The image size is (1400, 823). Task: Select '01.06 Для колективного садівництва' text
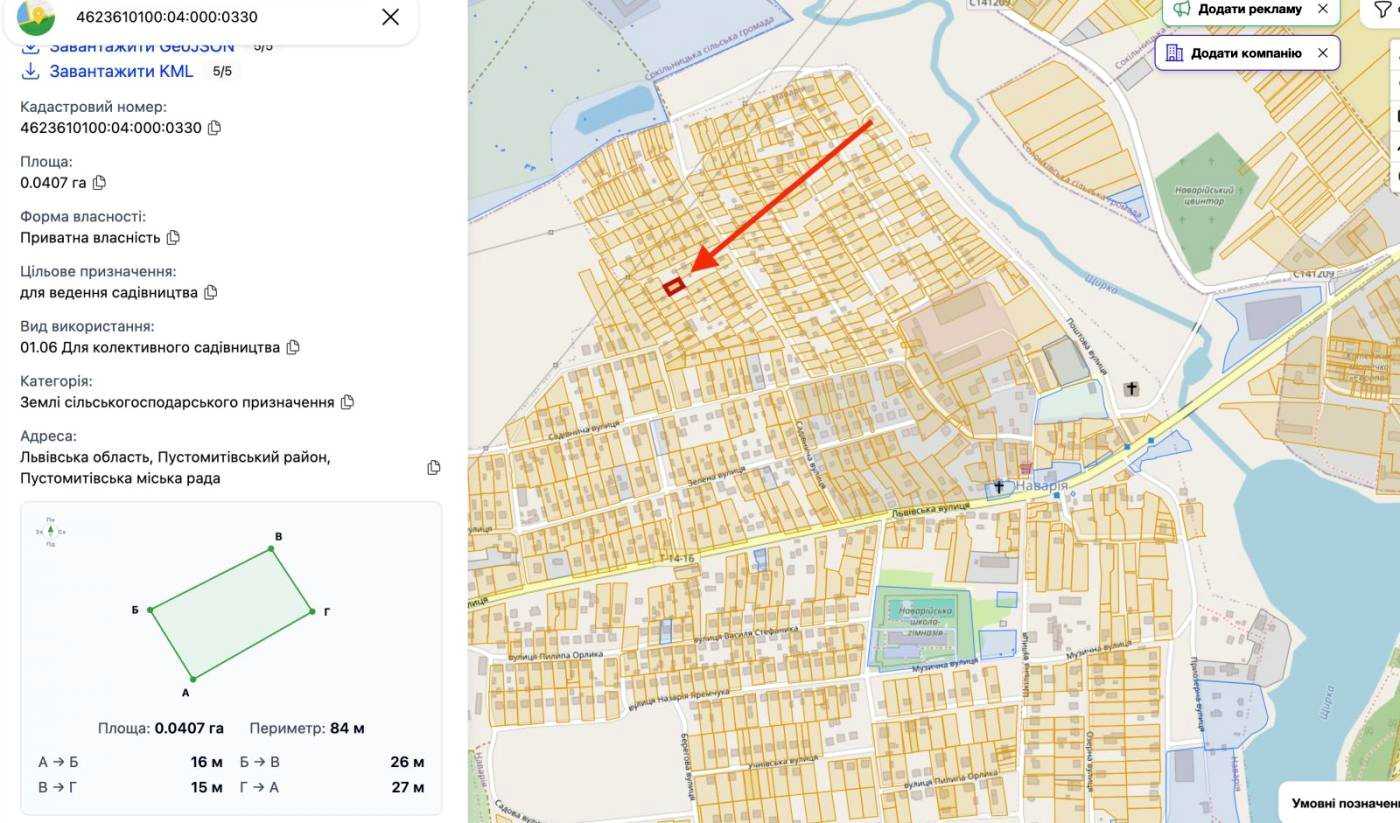point(150,348)
